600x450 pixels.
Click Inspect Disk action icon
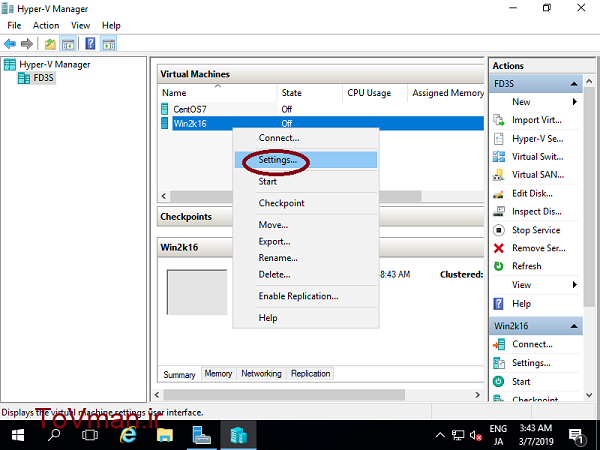[499, 211]
